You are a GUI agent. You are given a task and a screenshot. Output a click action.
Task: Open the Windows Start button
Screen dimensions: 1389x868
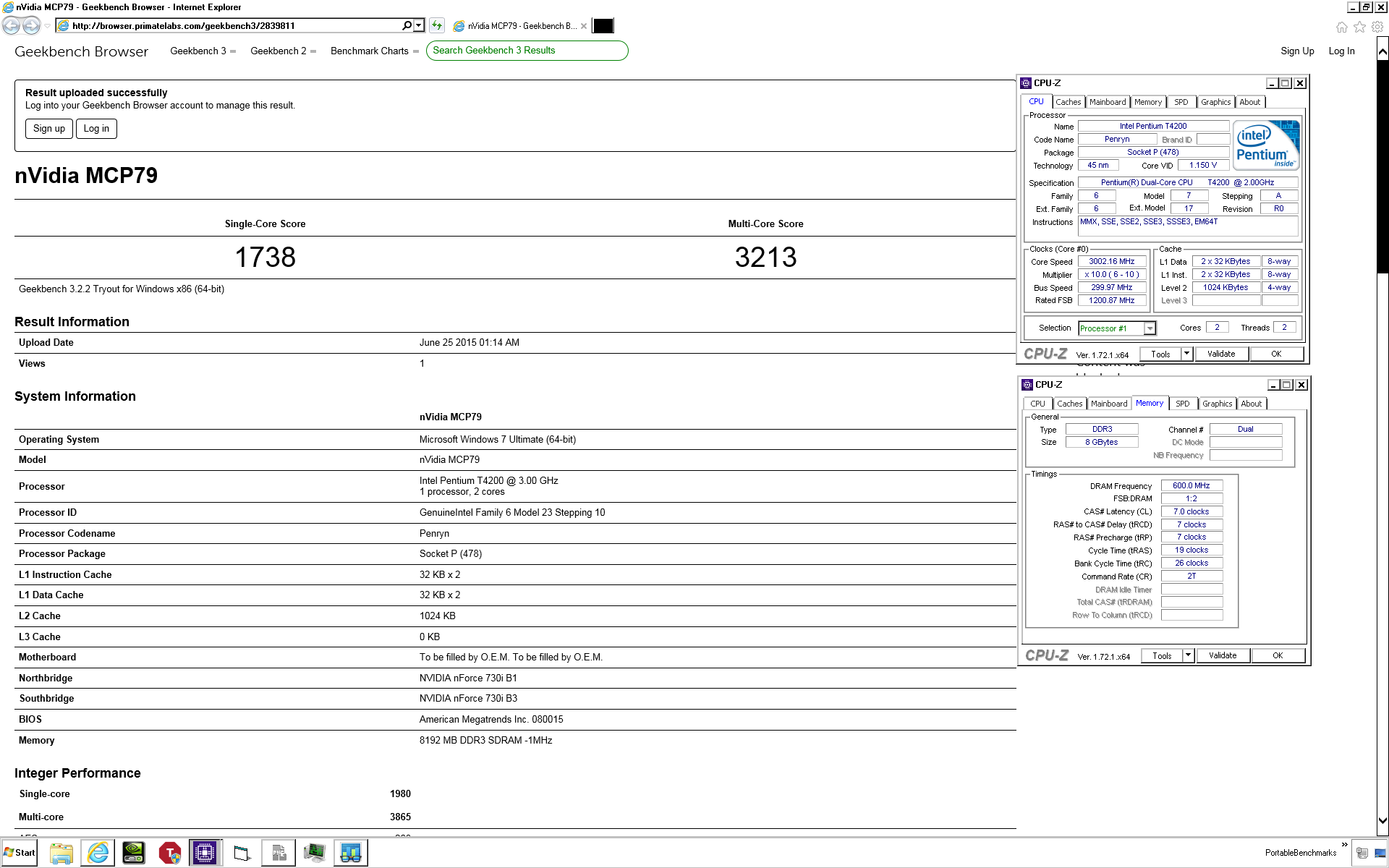tap(20, 853)
